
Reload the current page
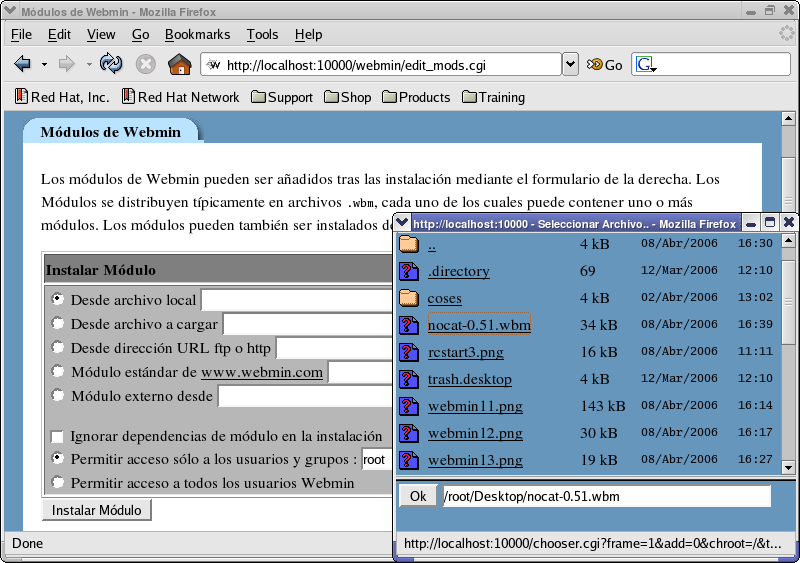click(x=111, y=64)
